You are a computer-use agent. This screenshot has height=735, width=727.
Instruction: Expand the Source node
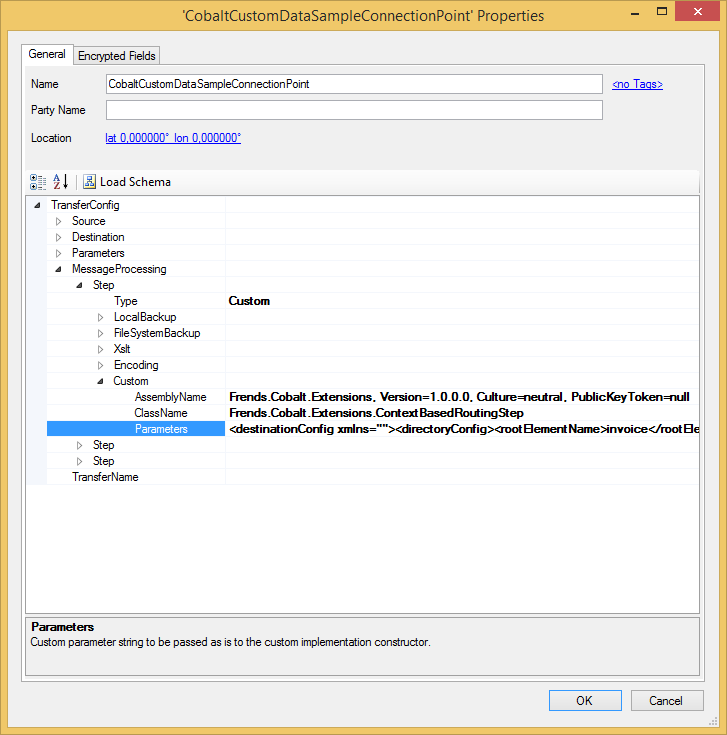(x=59, y=221)
